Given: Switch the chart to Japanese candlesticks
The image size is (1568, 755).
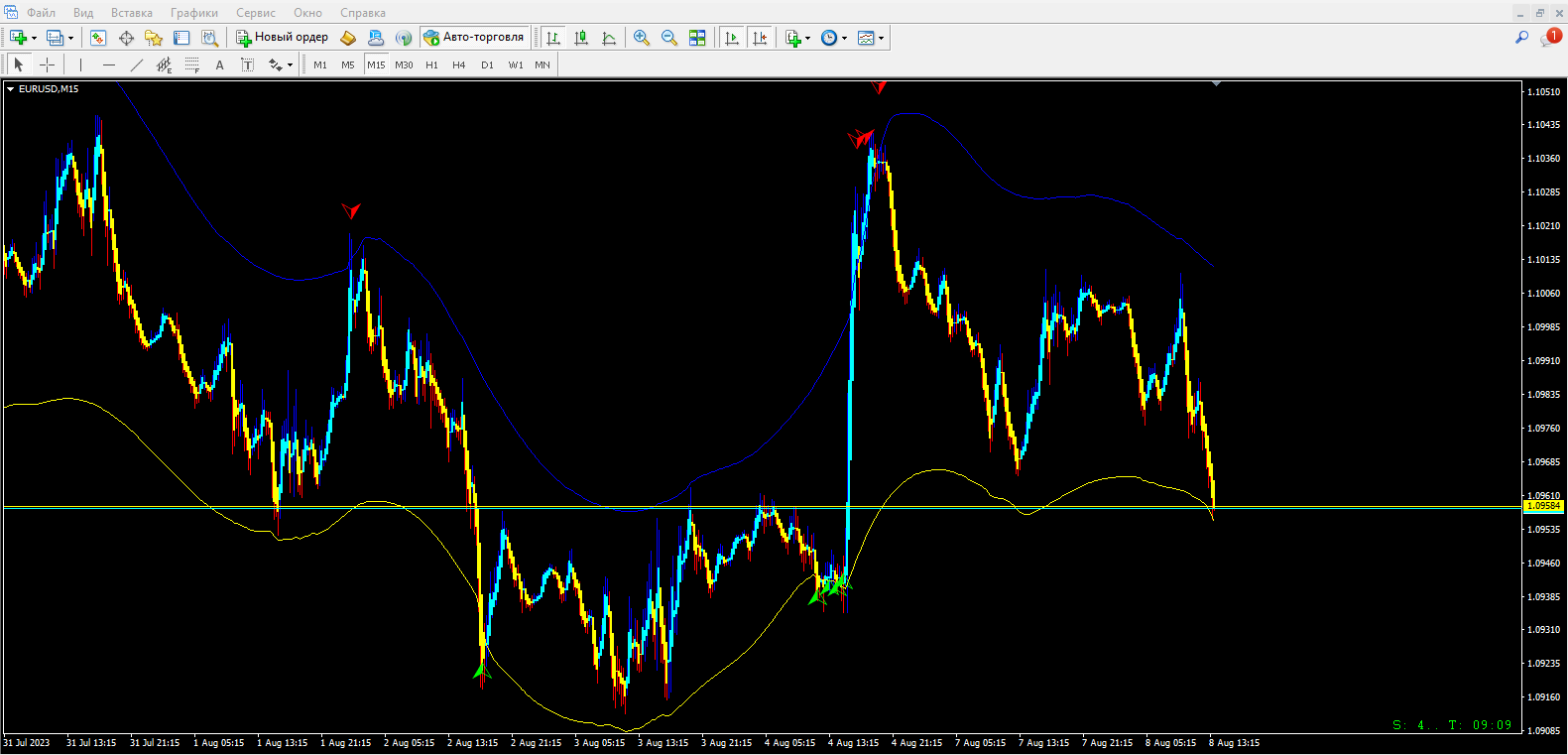Looking at the screenshot, I should 581,38.
